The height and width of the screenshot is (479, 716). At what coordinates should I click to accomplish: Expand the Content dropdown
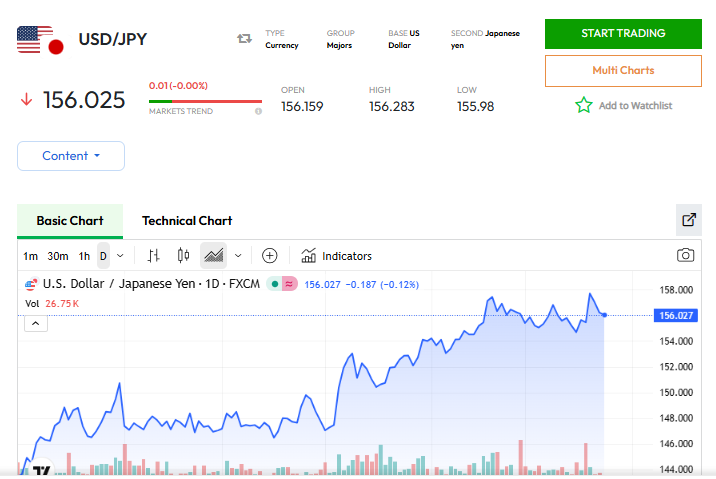[x=71, y=156]
